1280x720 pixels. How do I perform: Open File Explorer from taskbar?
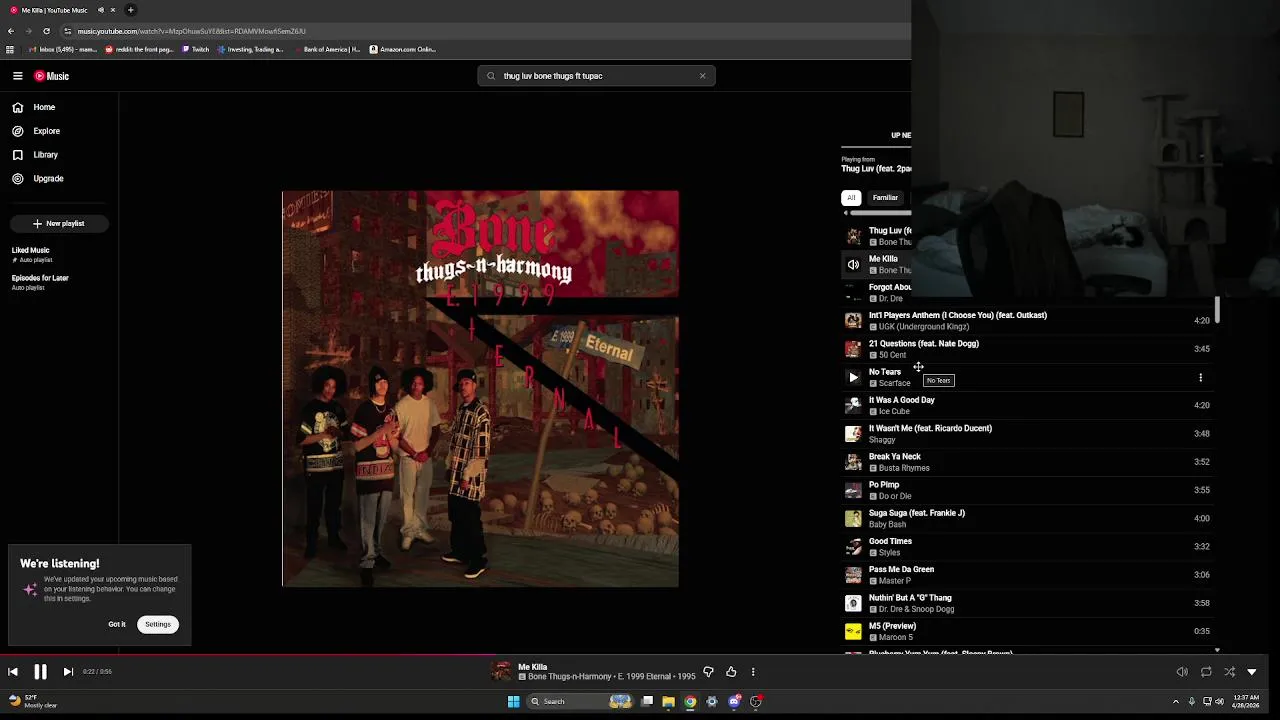(668, 702)
